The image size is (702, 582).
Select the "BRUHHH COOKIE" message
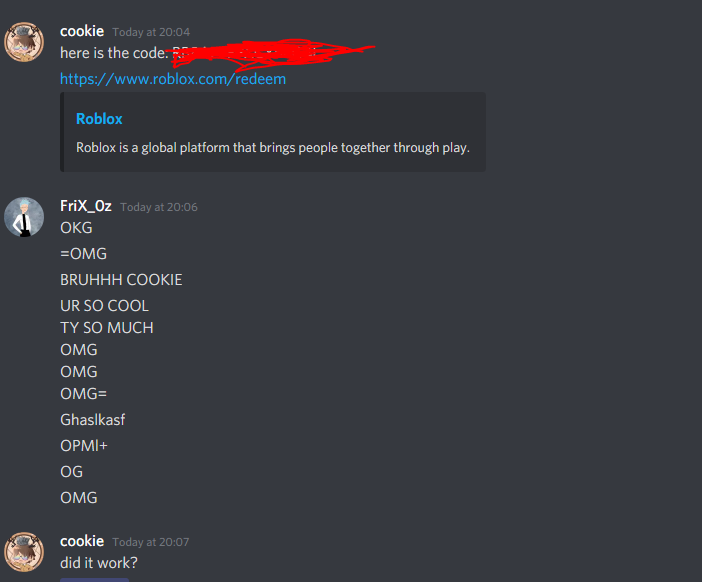[121, 280]
